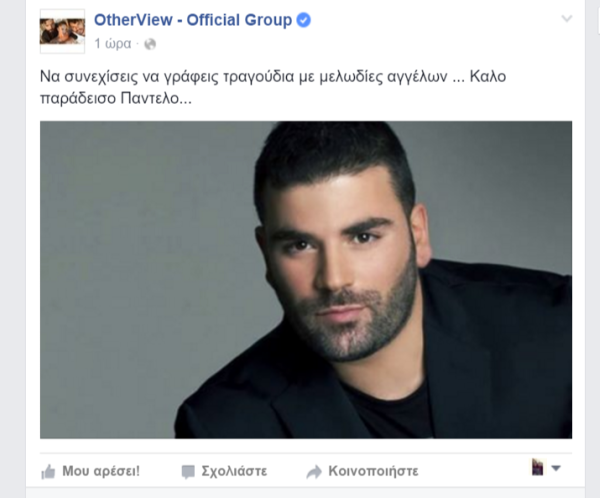Click the comment speech bubble icon
Screen dimensions: 600x498
coord(188,472)
